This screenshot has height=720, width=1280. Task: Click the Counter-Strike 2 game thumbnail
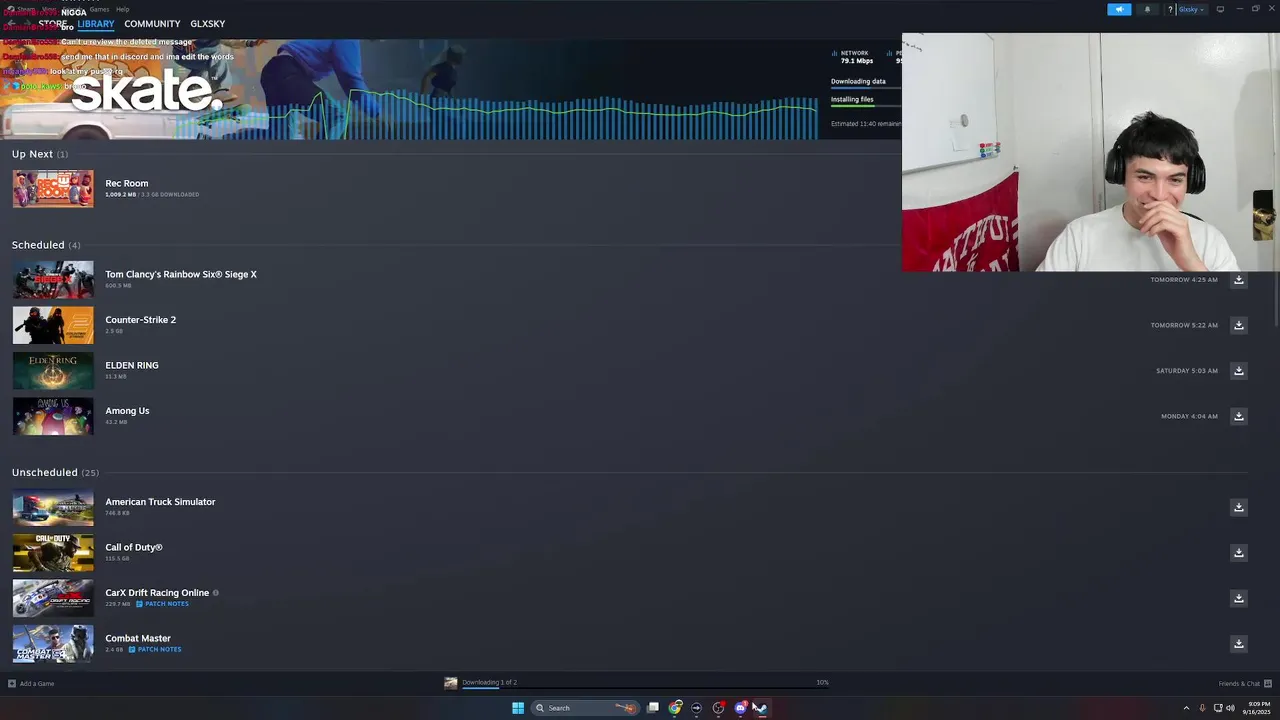coord(53,325)
